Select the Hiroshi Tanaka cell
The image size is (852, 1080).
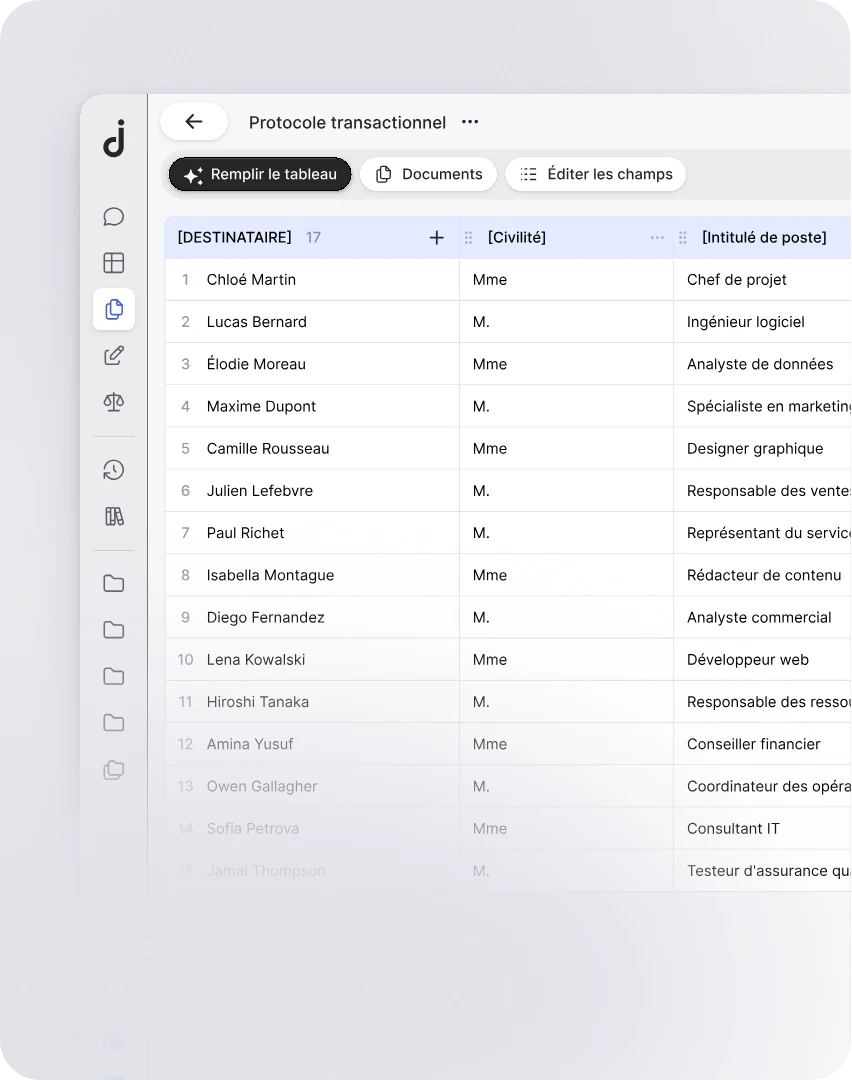pos(312,702)
